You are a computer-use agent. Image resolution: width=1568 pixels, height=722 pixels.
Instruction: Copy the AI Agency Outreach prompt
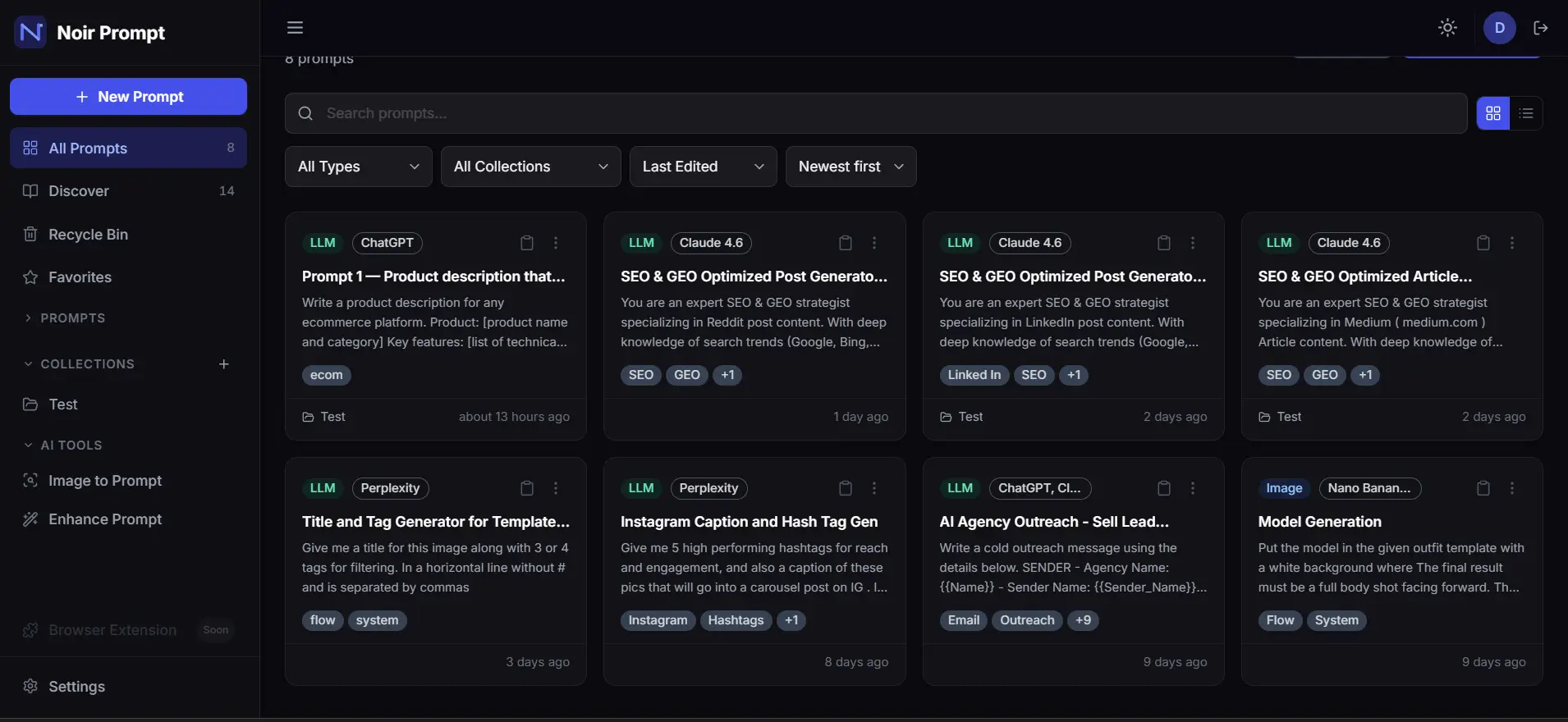click(1163, 488)
